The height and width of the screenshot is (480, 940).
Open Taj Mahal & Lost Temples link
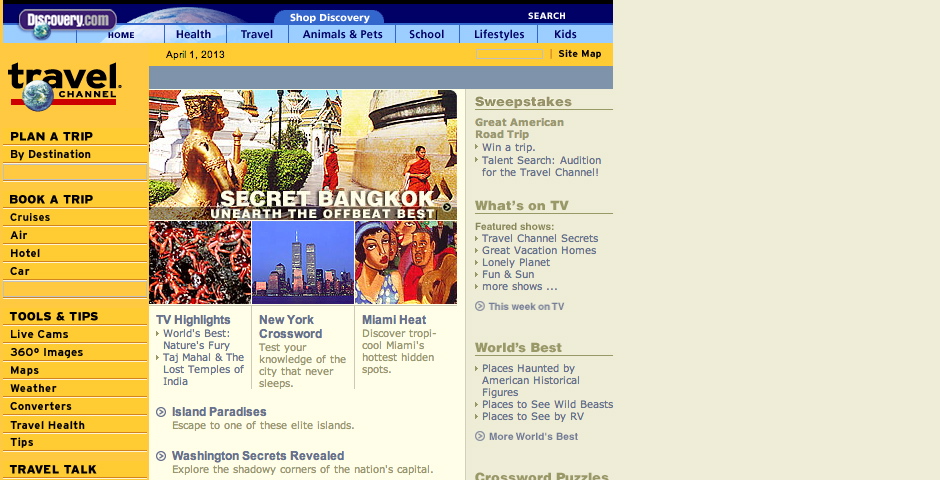(x=203, y=369)
